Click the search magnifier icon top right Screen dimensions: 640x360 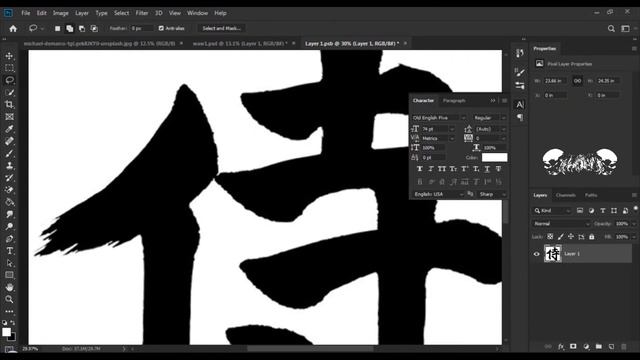pos(611,29)
